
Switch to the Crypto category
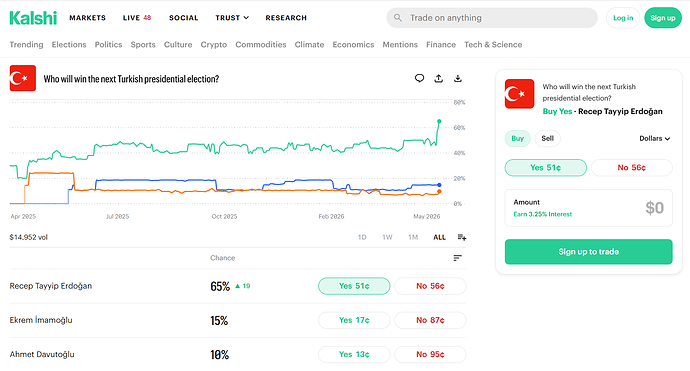click(x=214, y=44)
